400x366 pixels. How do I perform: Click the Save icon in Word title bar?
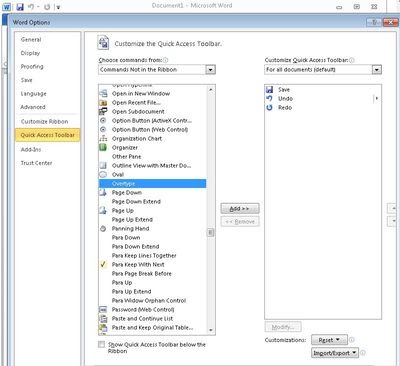pyautogui.click(x=20, y=6)
